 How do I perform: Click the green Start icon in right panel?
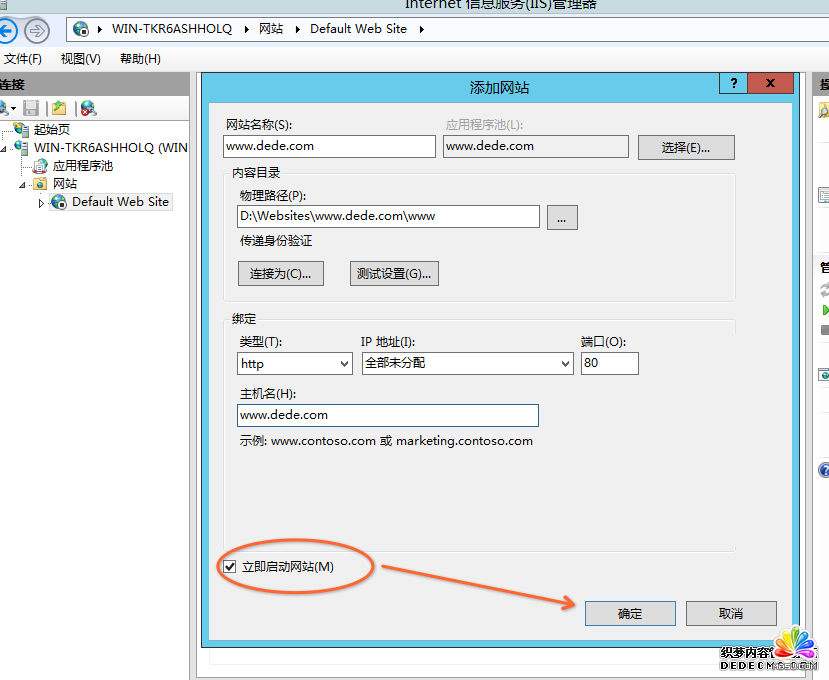(825, 311)
